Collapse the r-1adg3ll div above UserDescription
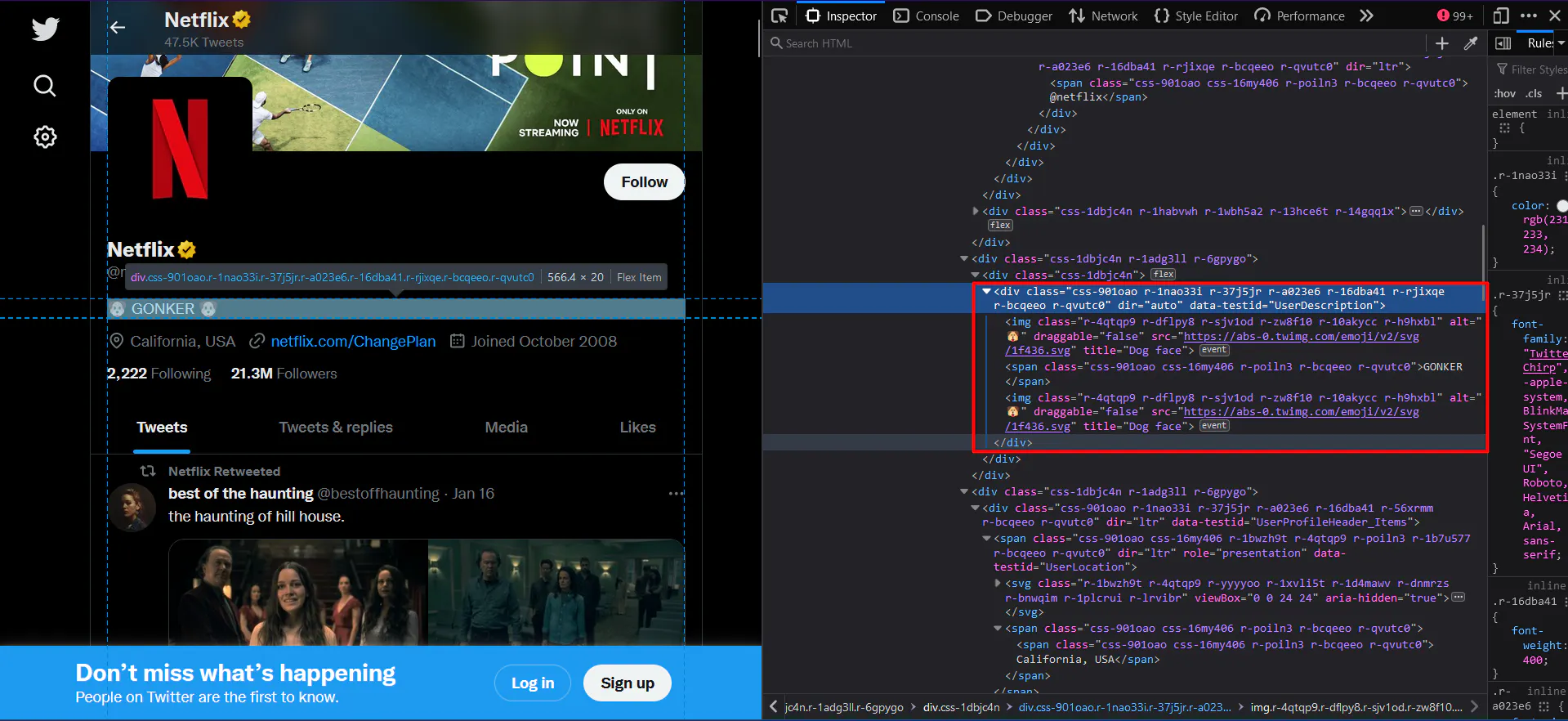 (x=964, y=258)
